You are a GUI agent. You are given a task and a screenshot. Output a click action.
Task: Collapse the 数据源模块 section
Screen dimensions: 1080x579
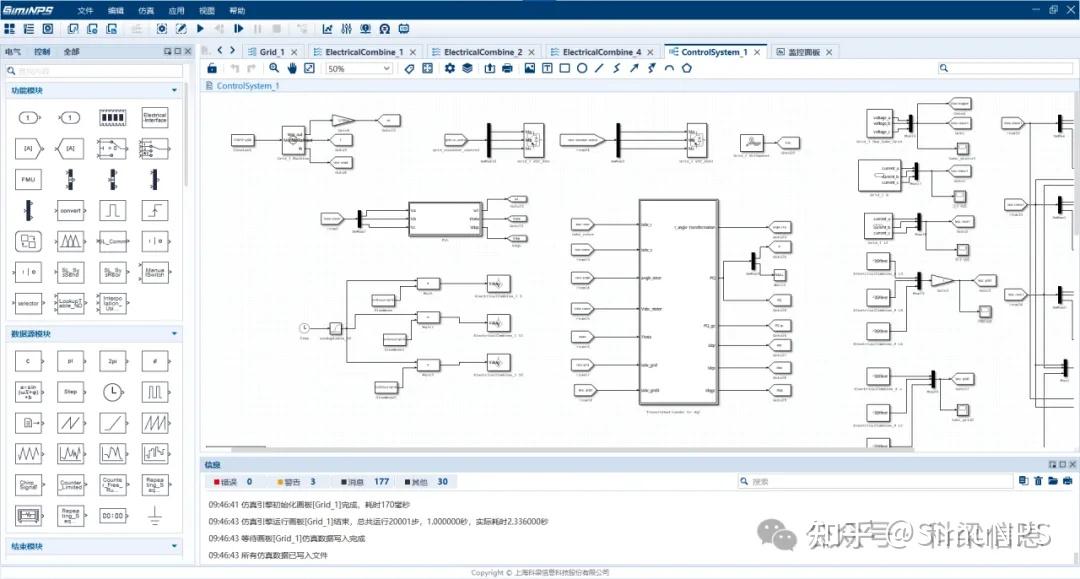click(173, 332)
